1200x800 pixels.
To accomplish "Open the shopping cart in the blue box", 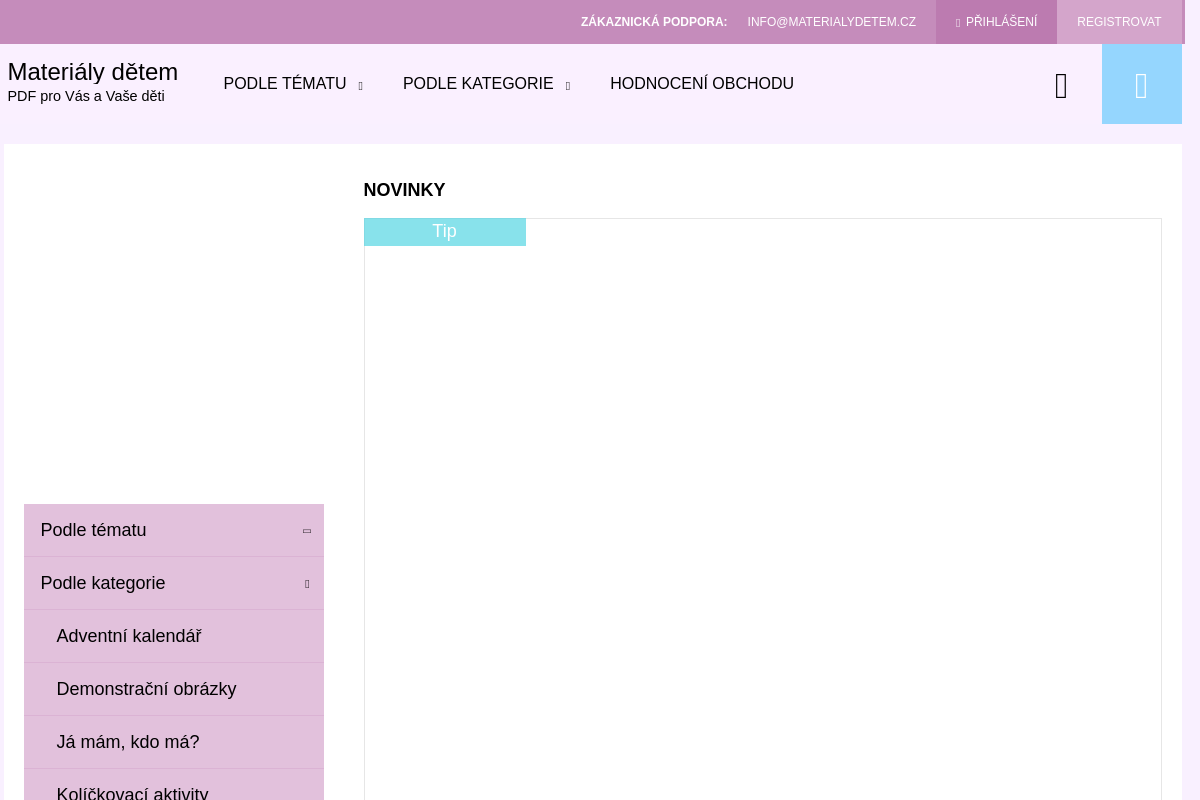I will coord(1141,86).
